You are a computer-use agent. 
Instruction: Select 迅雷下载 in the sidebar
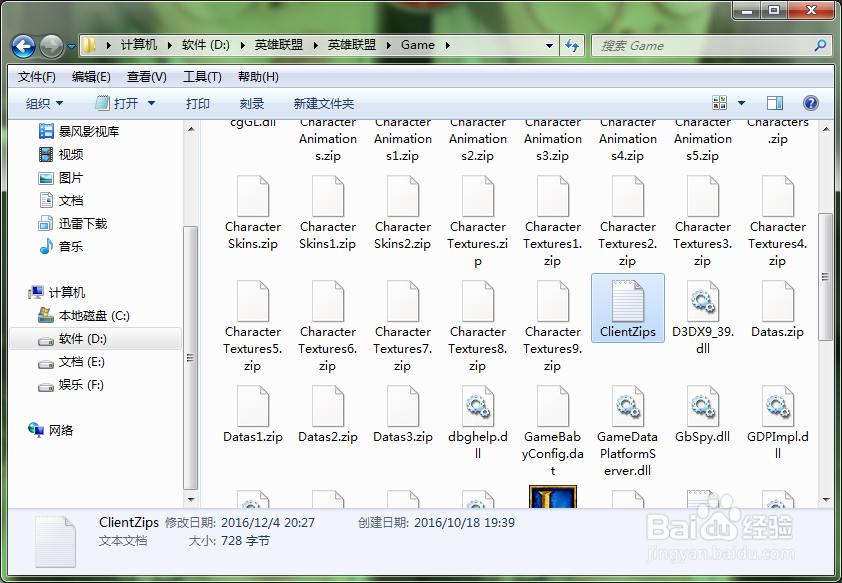(x=72, y=223)
